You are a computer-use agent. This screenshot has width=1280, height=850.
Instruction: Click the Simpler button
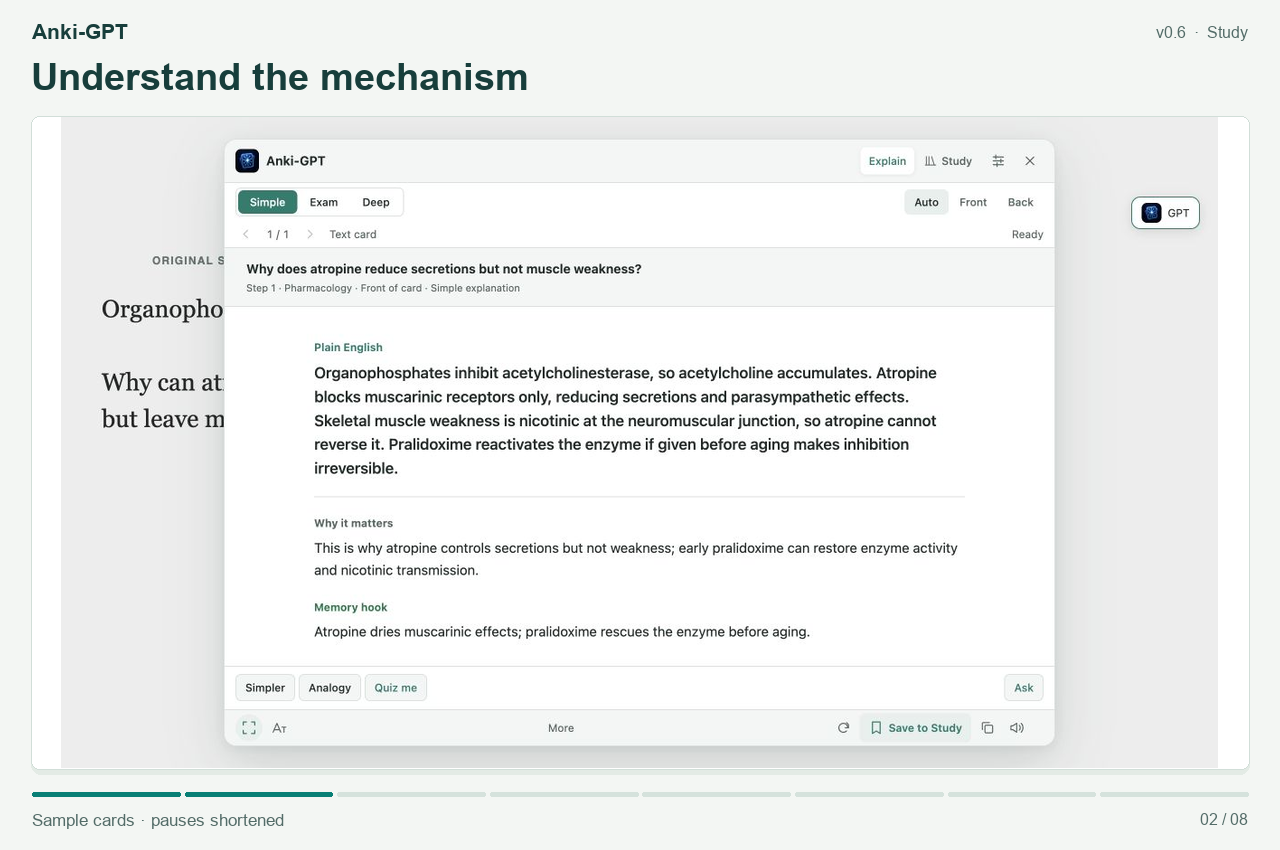coord(265,688)
